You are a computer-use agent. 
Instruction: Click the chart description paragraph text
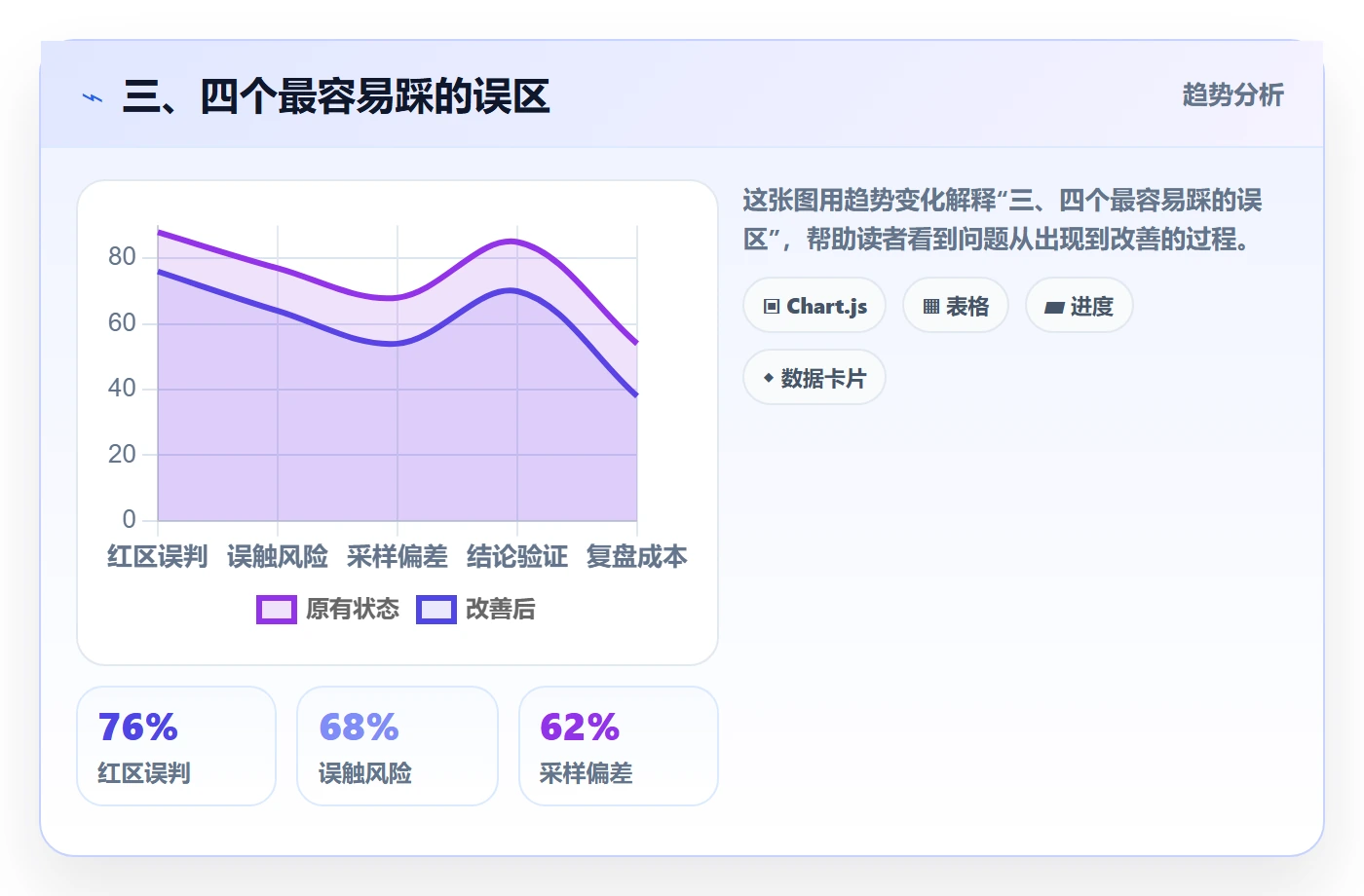[1003, 220]
